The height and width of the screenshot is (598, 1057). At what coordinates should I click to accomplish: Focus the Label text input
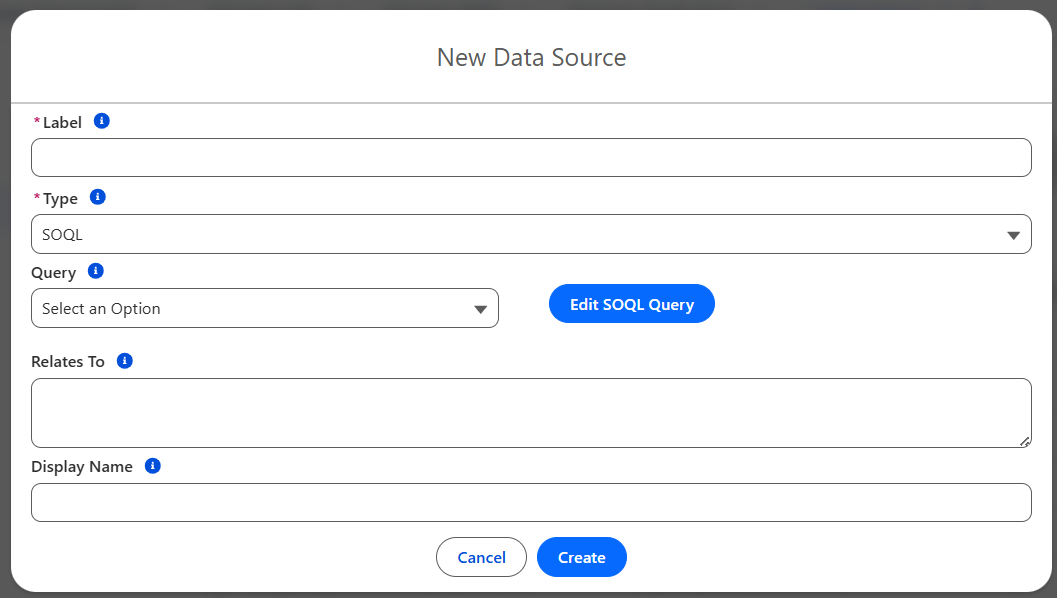click(x=531, y=158)
